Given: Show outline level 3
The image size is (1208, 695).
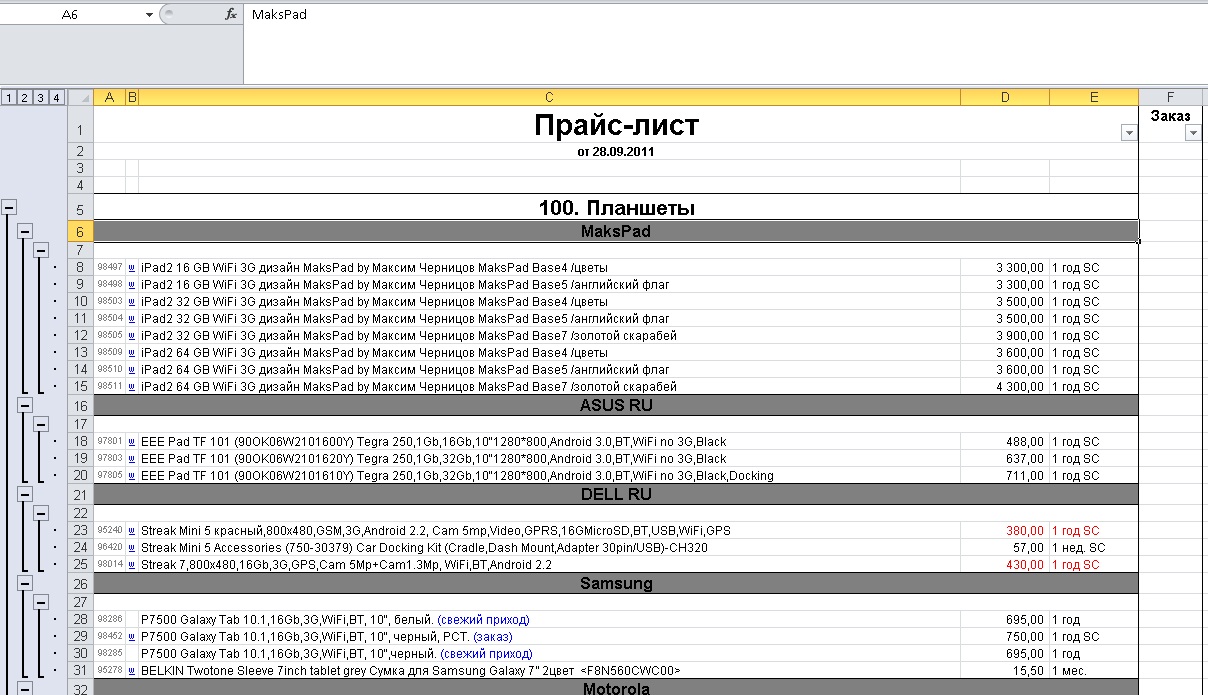Looking at the screenshot, I should (x=41, y=97).
